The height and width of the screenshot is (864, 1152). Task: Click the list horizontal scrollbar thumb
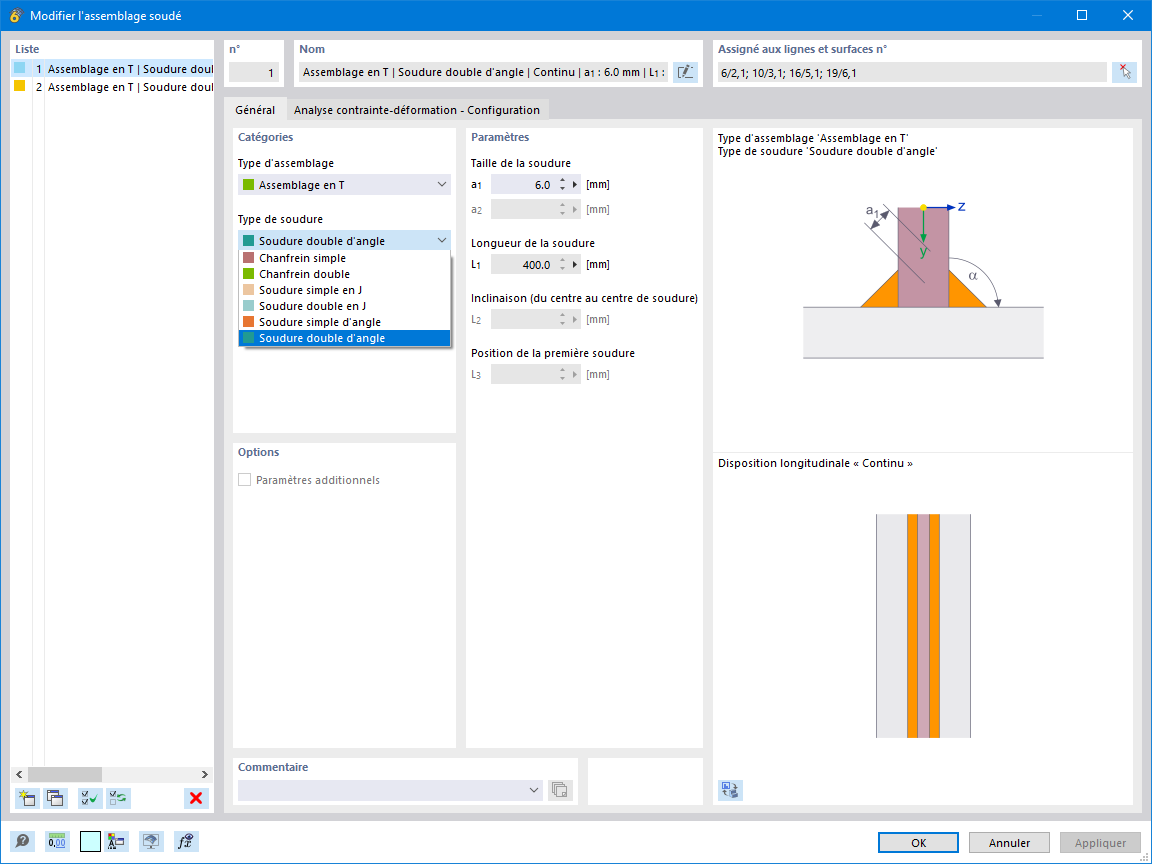(65, 774)
